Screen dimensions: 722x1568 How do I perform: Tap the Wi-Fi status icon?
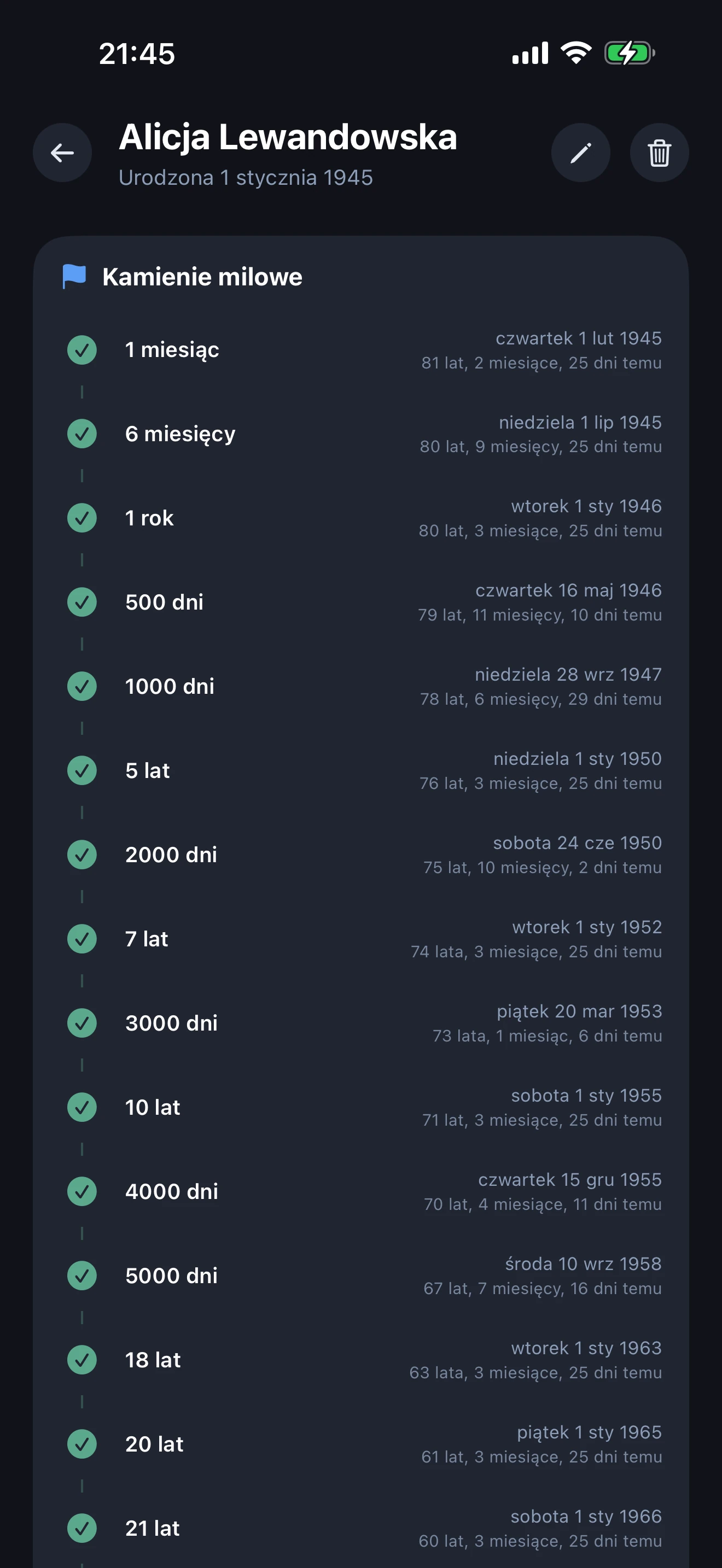[575, 54]
